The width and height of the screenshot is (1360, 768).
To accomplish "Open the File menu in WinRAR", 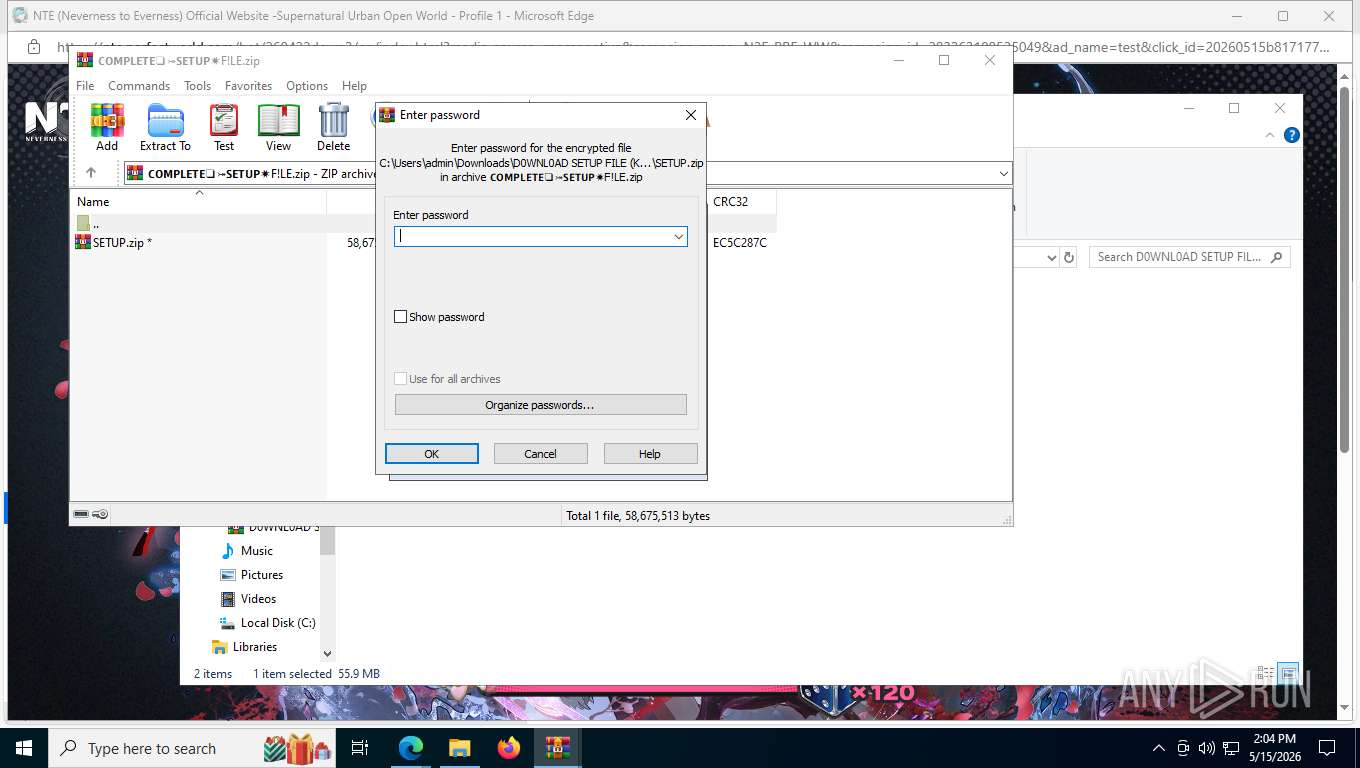I will pyautogui.click(x=85, y=86).
